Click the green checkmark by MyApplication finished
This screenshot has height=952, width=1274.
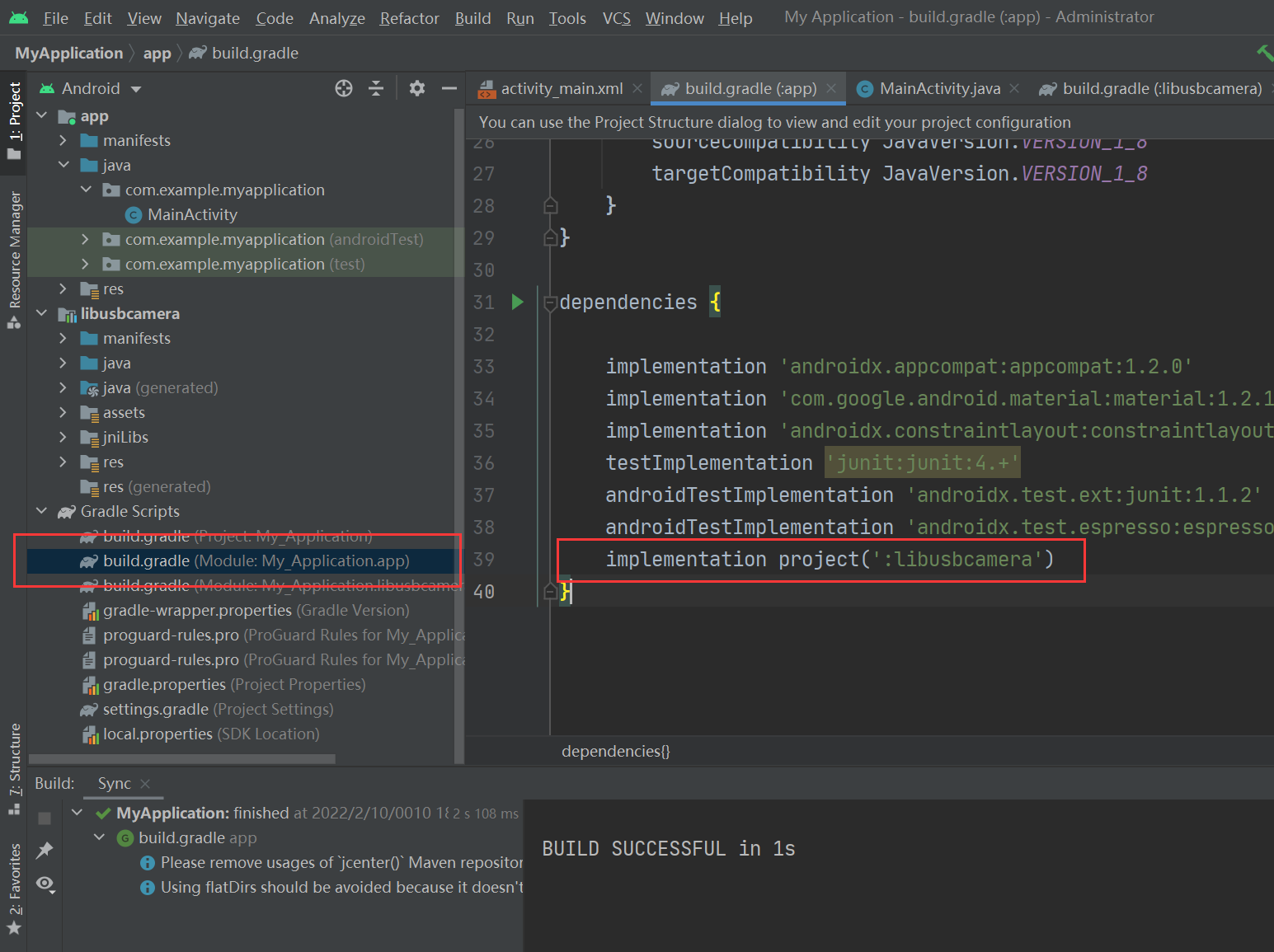point(103,814)
